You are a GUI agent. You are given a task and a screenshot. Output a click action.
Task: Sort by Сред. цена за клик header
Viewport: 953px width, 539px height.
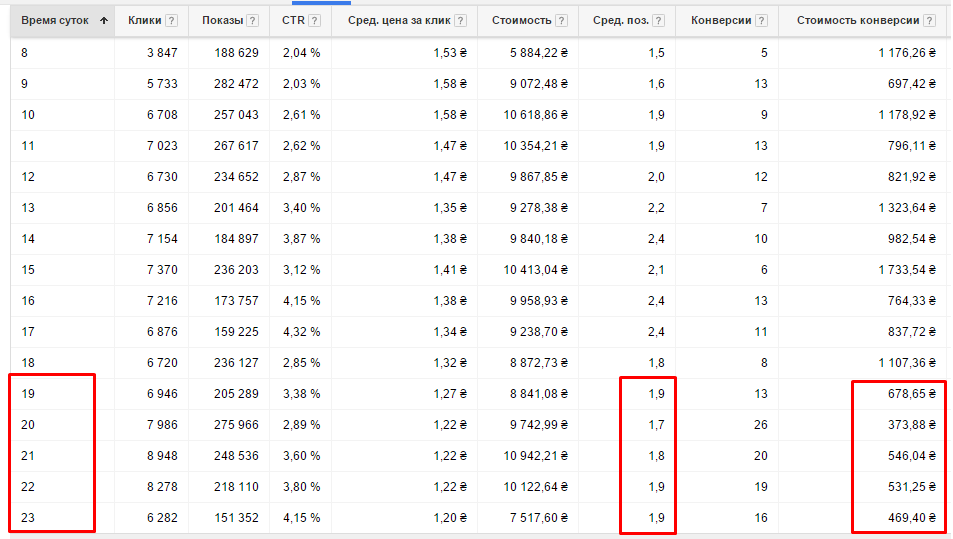pos(399,20)
